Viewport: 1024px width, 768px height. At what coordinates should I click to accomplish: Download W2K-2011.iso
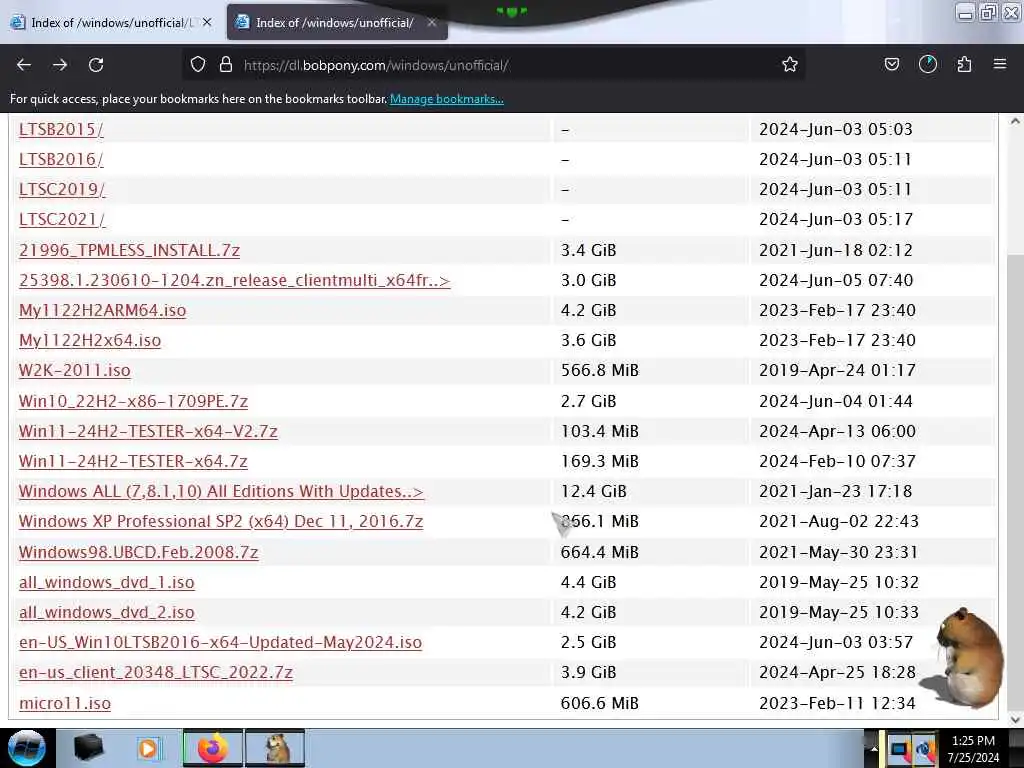[74, 370]
